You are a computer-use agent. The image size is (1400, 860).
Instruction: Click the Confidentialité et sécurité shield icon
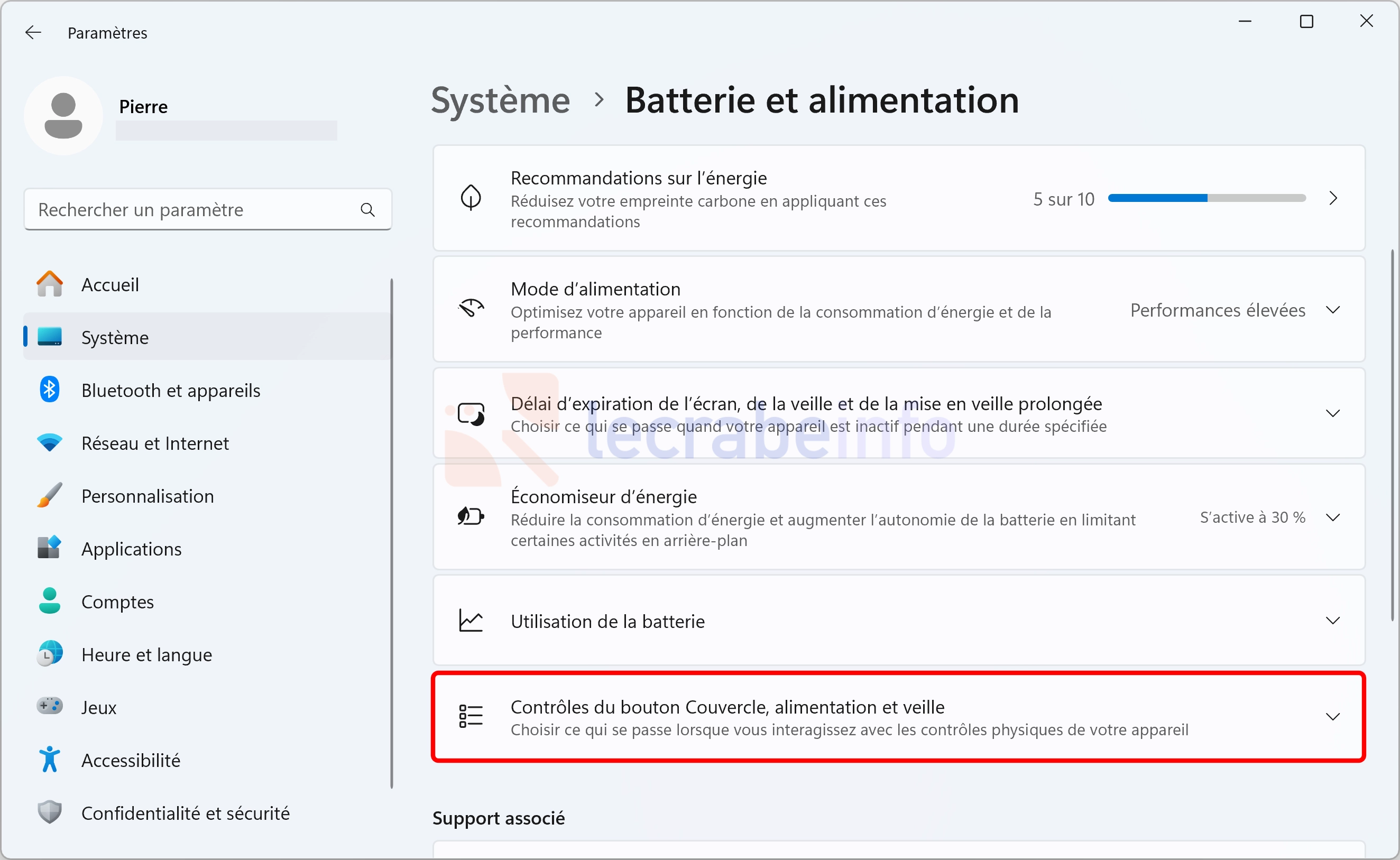(x=50, y=812)
